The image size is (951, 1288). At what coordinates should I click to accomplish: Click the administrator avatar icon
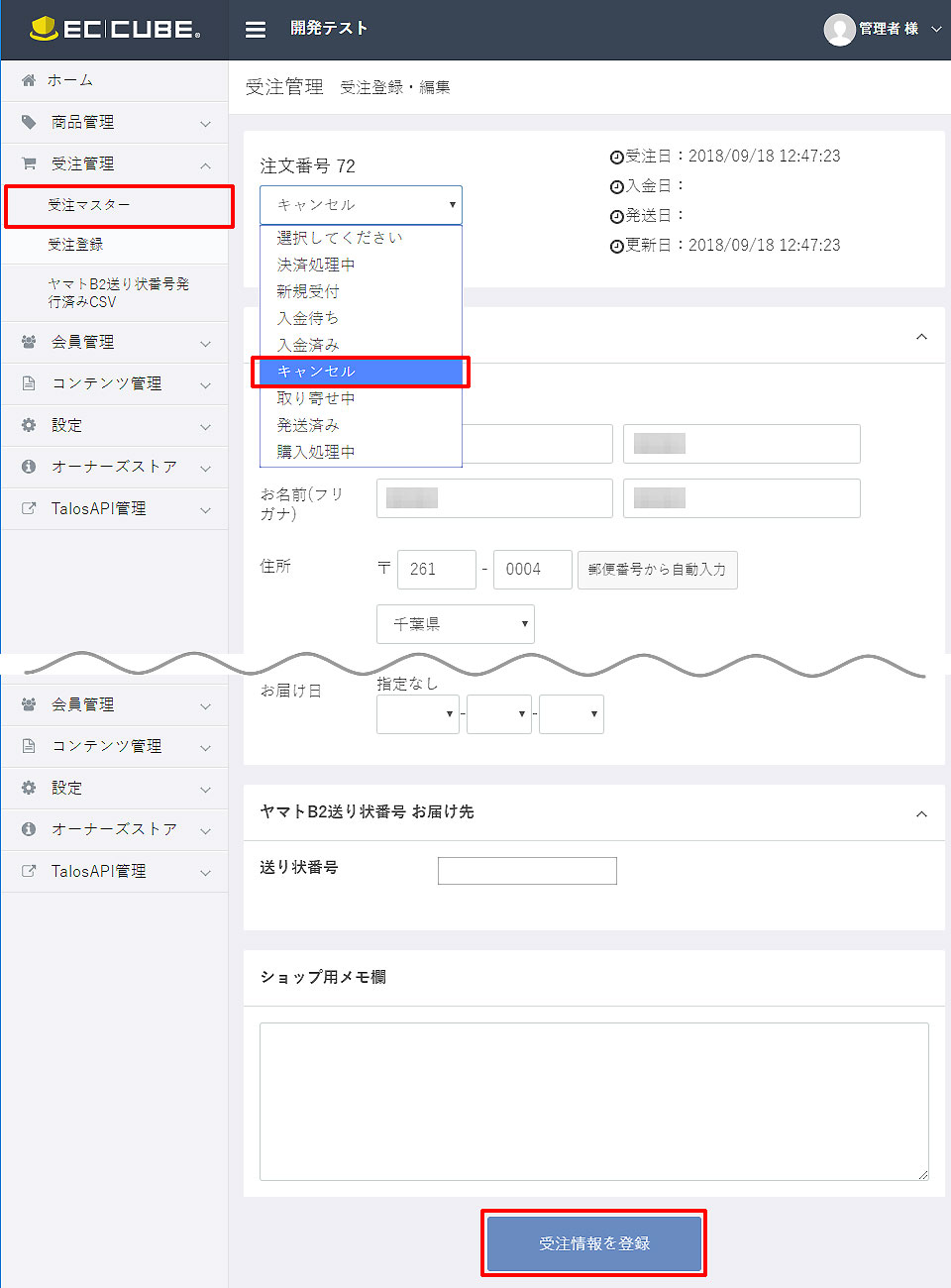839,30
